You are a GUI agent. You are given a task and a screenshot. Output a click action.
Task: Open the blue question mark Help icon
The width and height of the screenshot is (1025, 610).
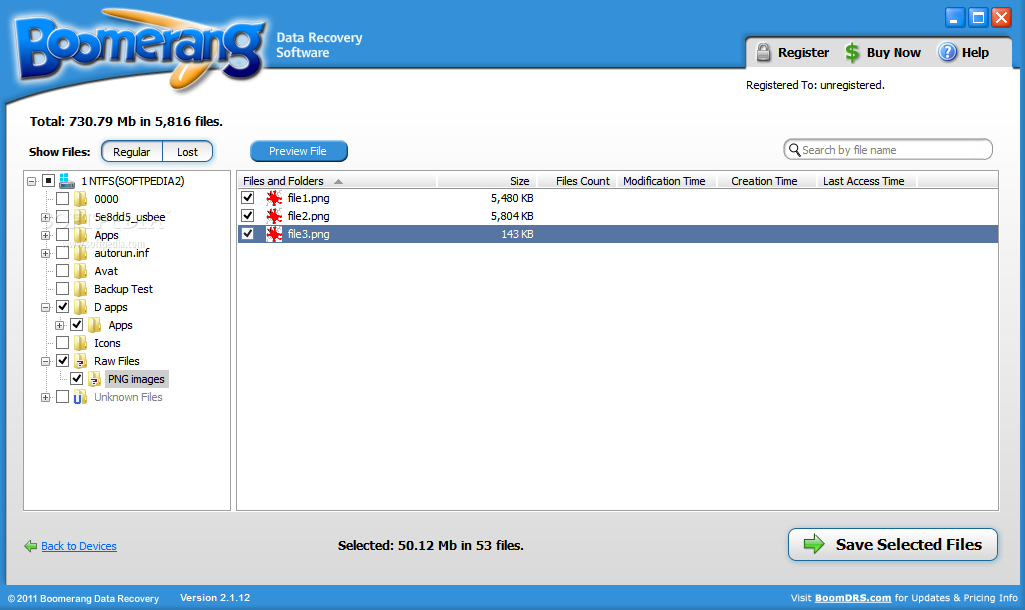(x=947, y=52)
